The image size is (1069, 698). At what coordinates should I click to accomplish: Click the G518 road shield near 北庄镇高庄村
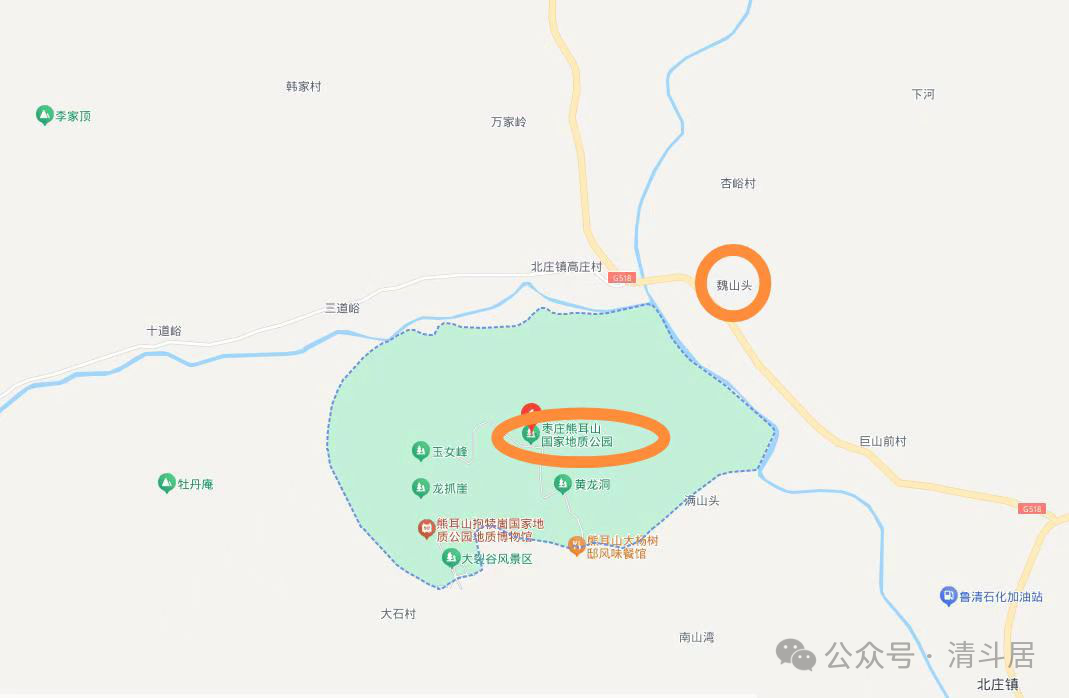(x=622, y=278)
